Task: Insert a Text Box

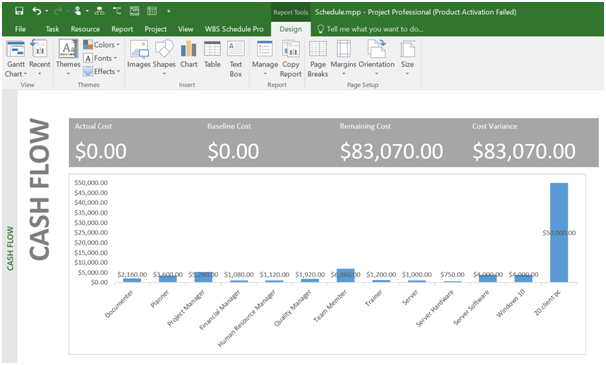Action: click(236, 59)
